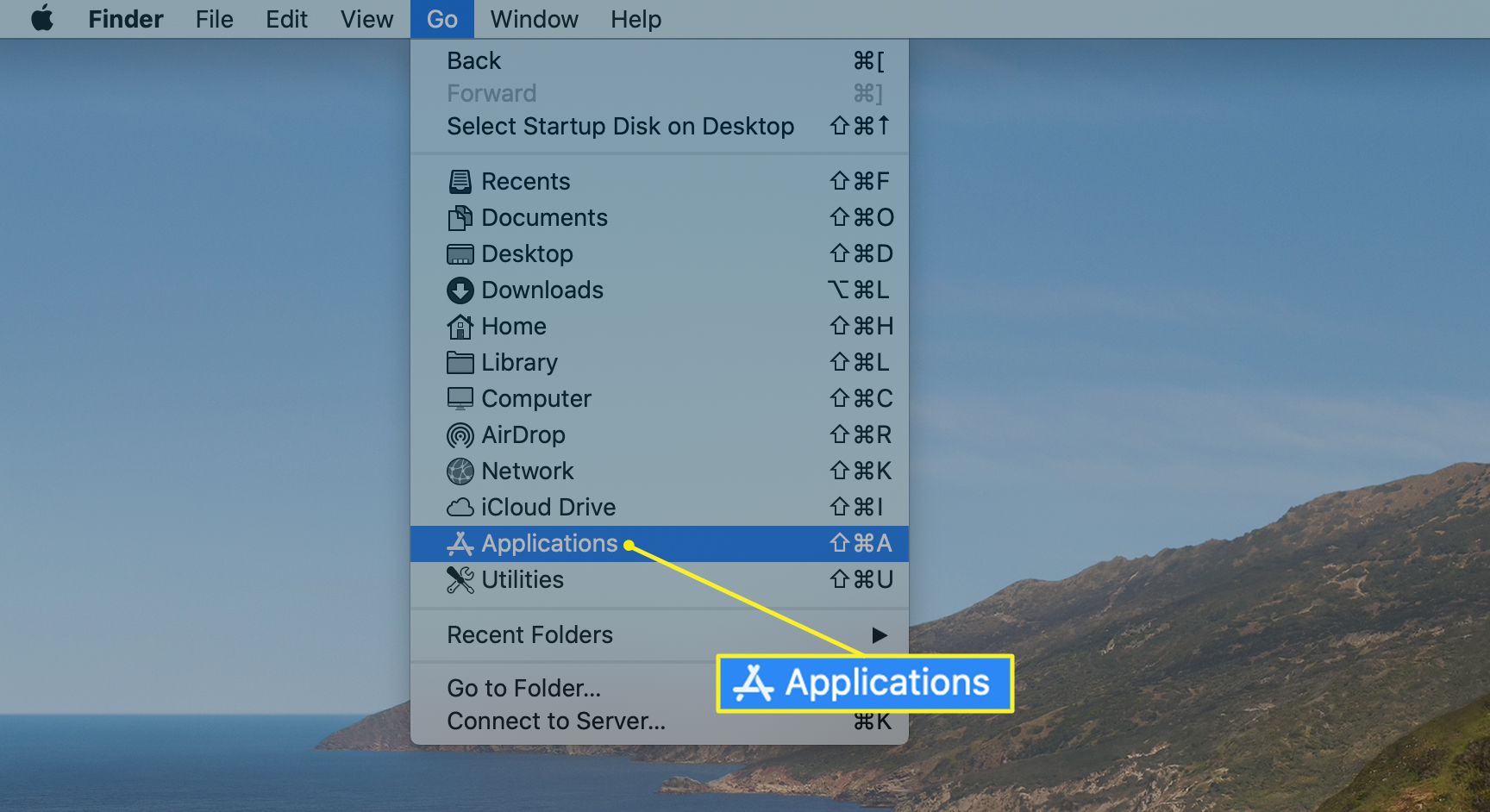
Task: Open the Help menu
Action: (636, 19)
